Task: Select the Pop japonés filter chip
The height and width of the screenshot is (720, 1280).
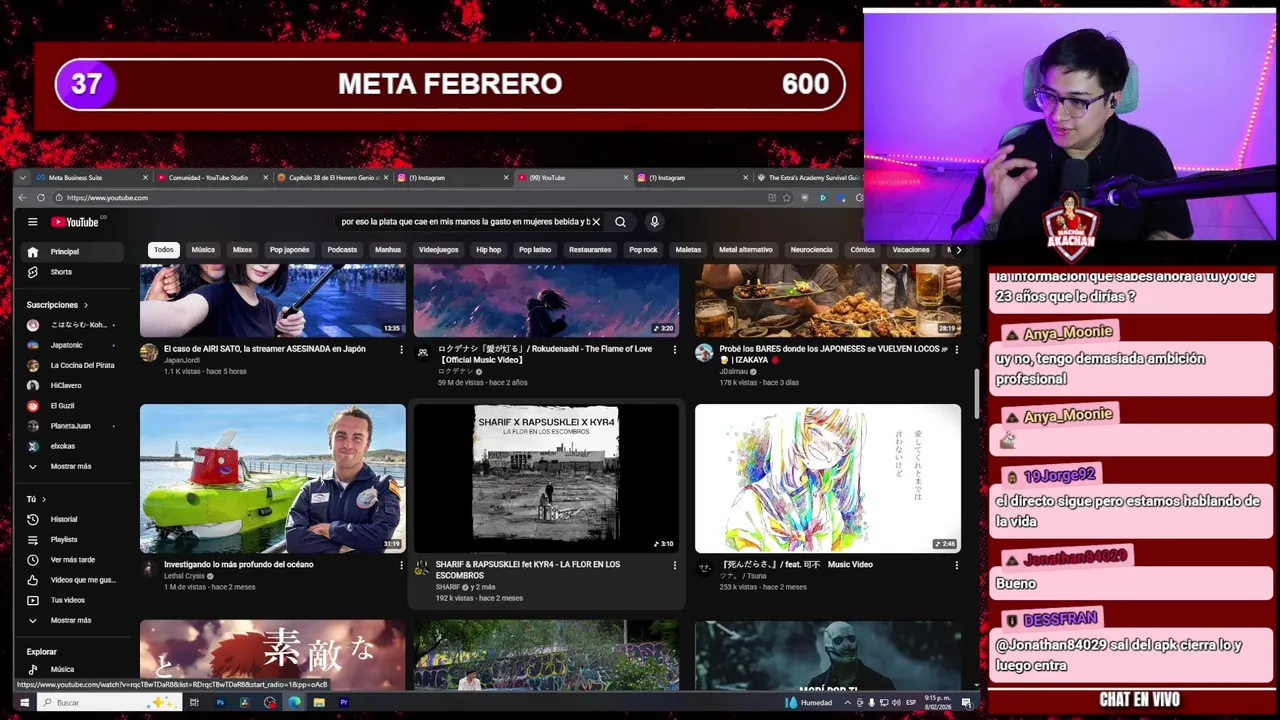Action: pyautogui.click(x=289, y=250)
